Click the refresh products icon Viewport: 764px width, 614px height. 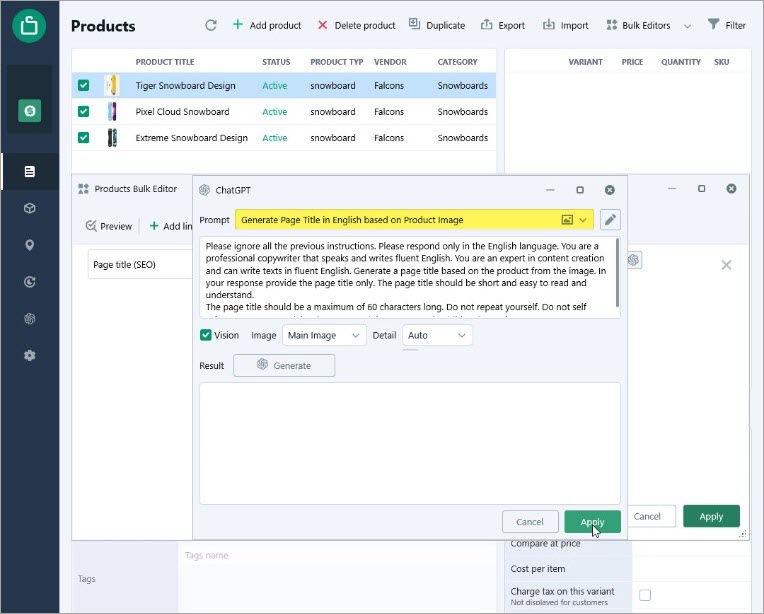pos(210,25)
